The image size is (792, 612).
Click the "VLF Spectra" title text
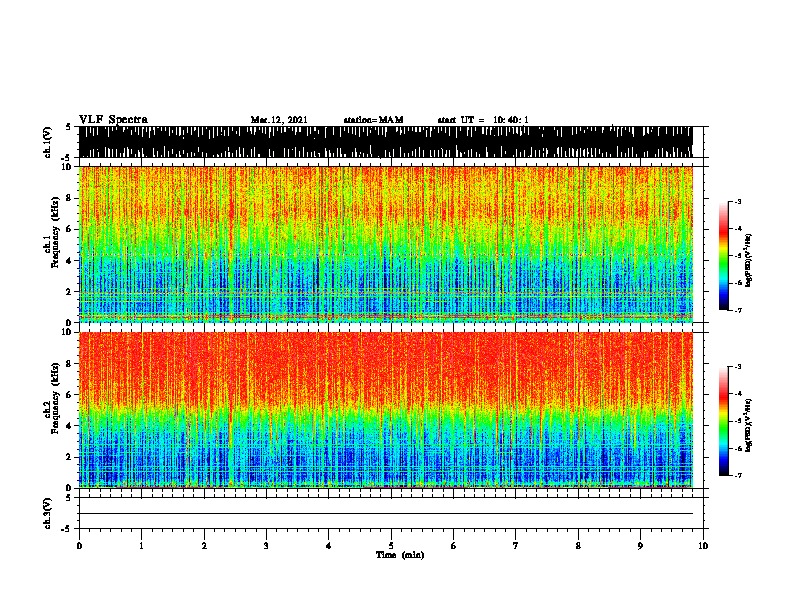[114, 120]
